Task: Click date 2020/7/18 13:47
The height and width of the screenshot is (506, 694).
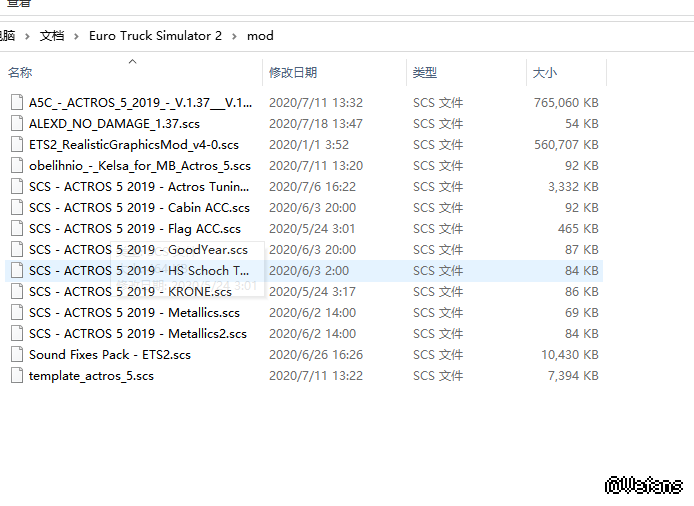Action: coord(316,124)
